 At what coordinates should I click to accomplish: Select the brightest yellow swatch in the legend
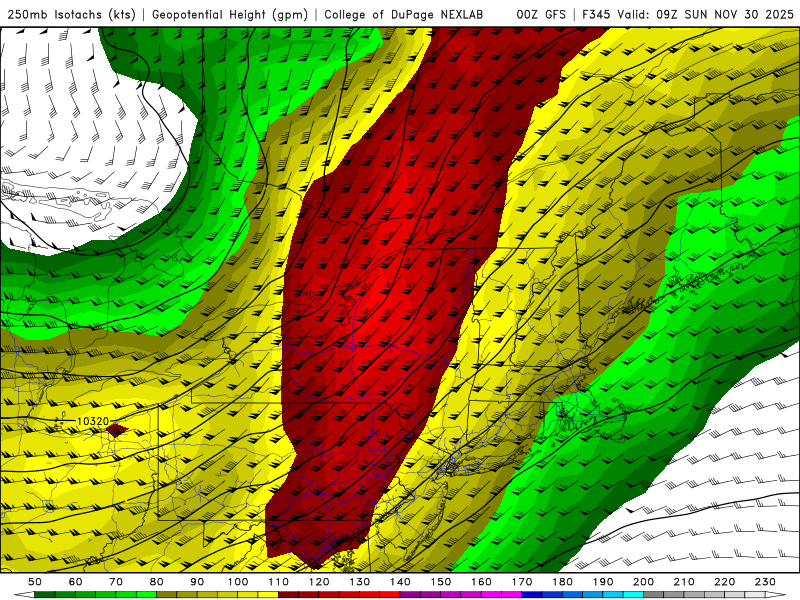click(x=268, y=594)
